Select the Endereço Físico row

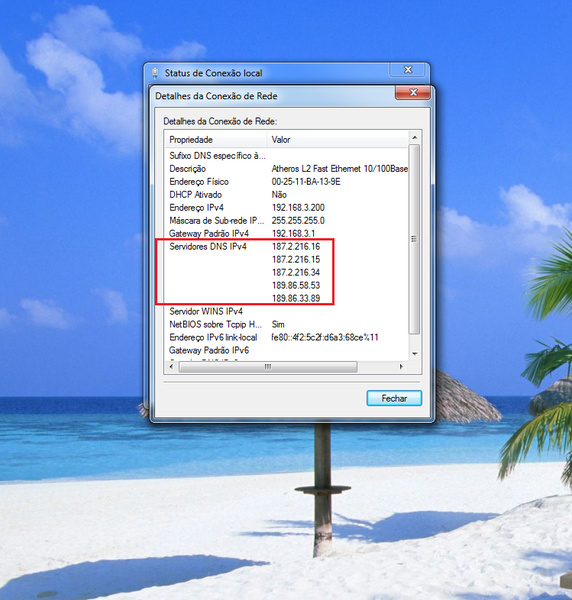coord(287,182)
